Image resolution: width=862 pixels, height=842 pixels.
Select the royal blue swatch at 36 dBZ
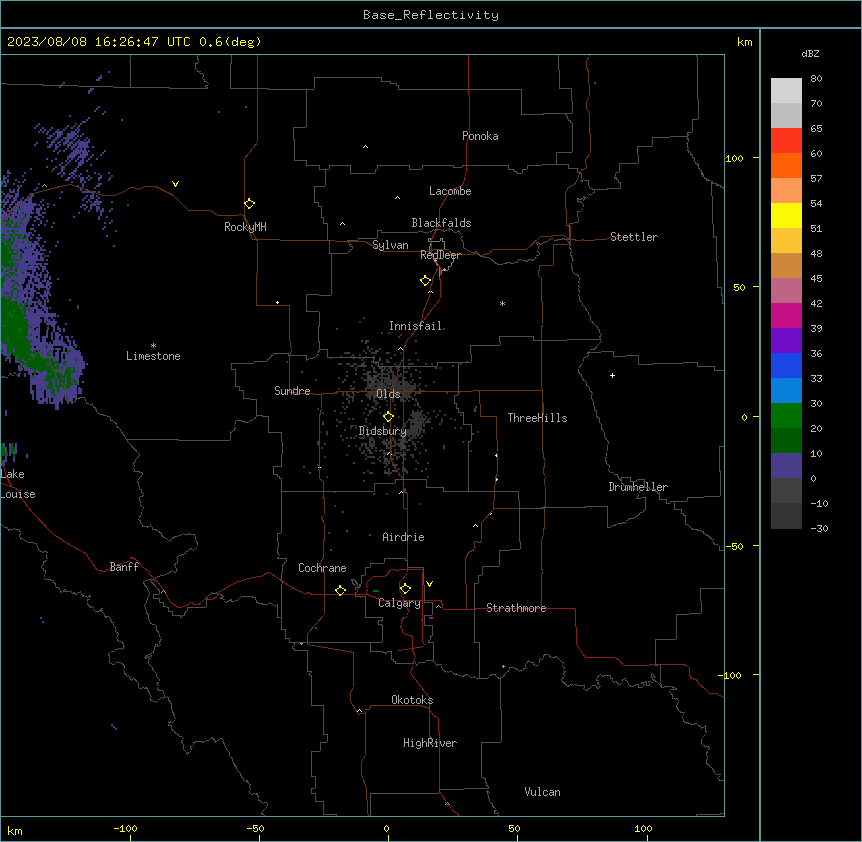tap(786, 365)
